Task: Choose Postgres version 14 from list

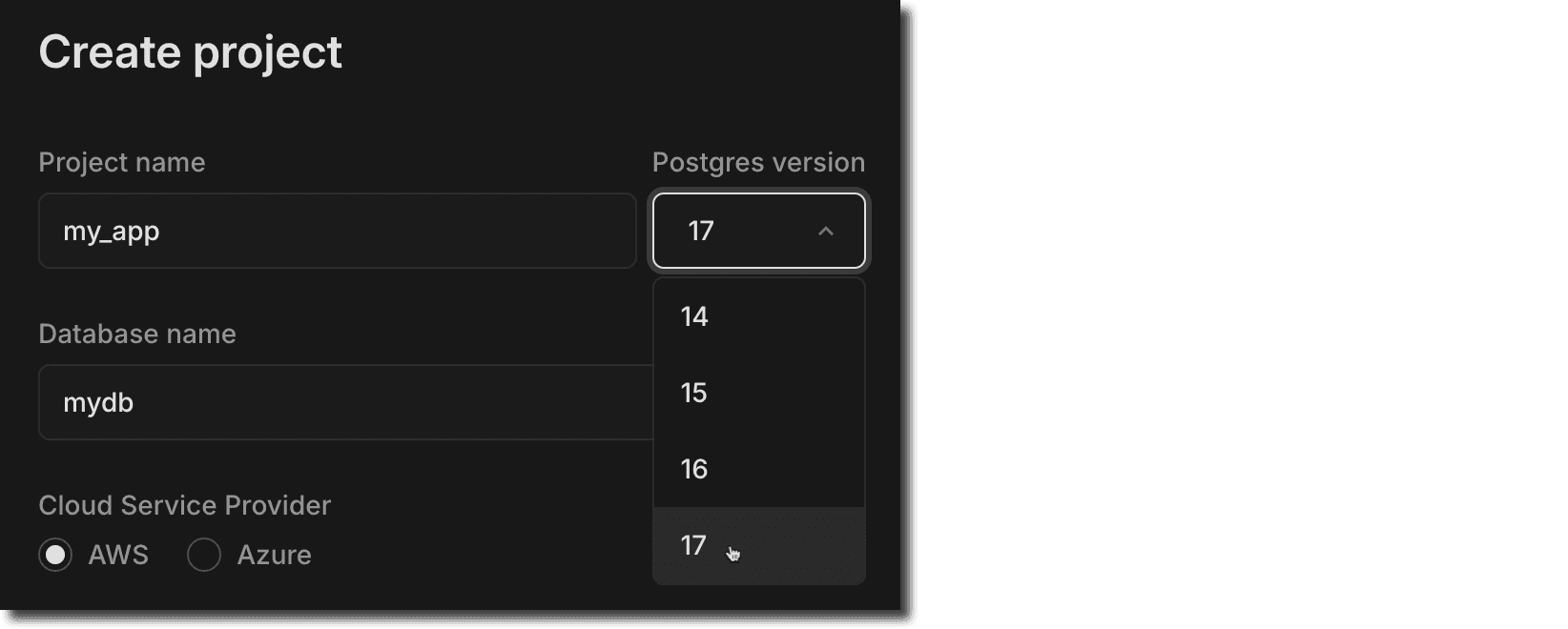Action: pyautogui.click(x=758, y=316)
